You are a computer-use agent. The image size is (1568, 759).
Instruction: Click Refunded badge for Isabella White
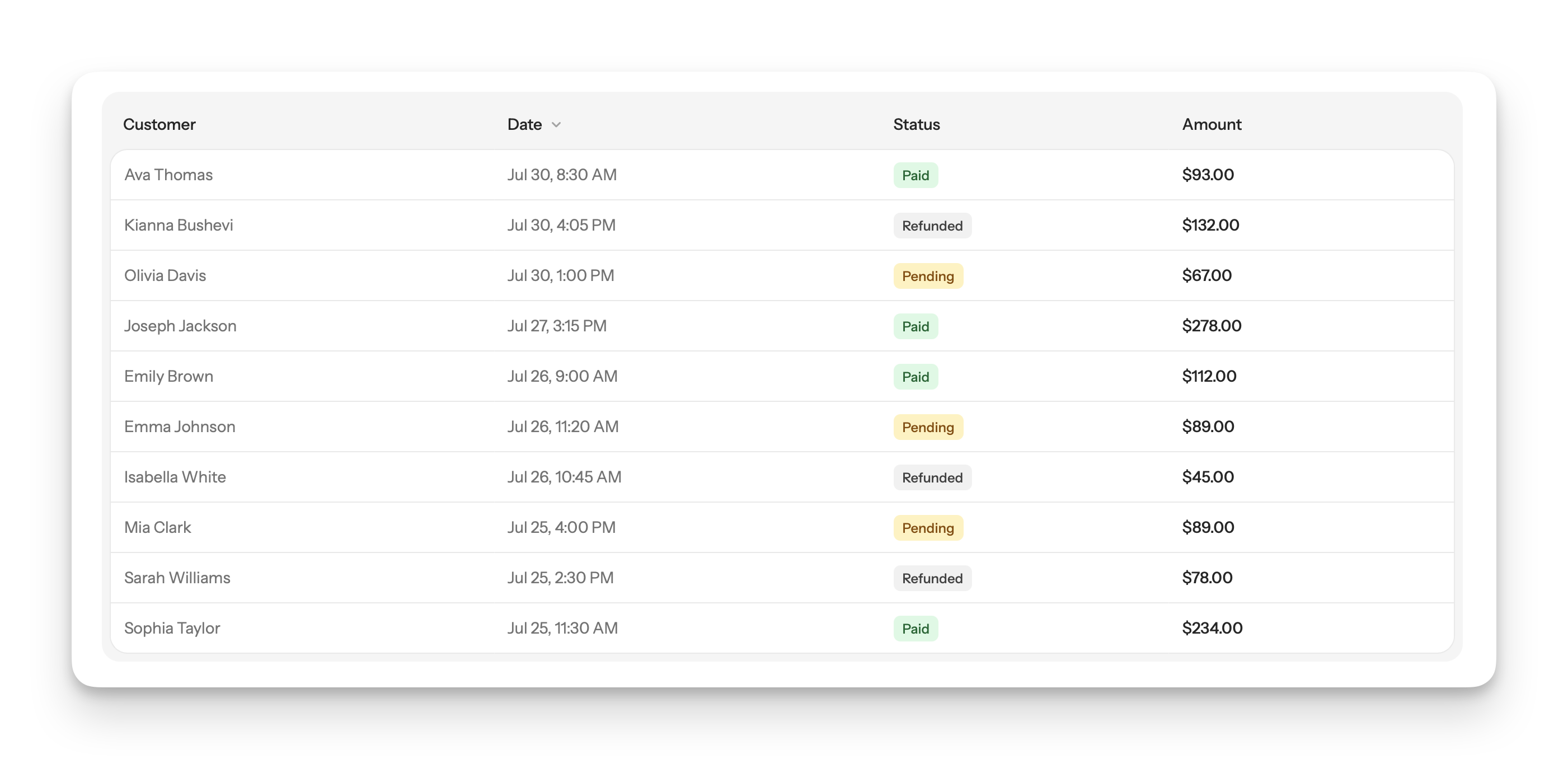(x=932, y=478)
